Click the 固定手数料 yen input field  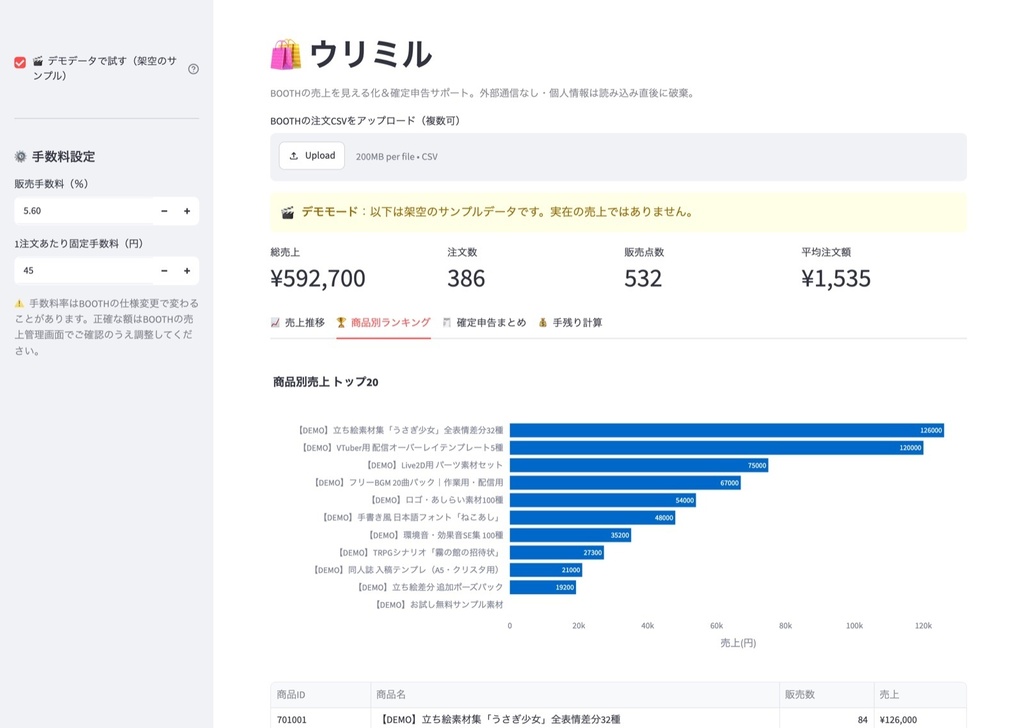click(x=84, y=270)
